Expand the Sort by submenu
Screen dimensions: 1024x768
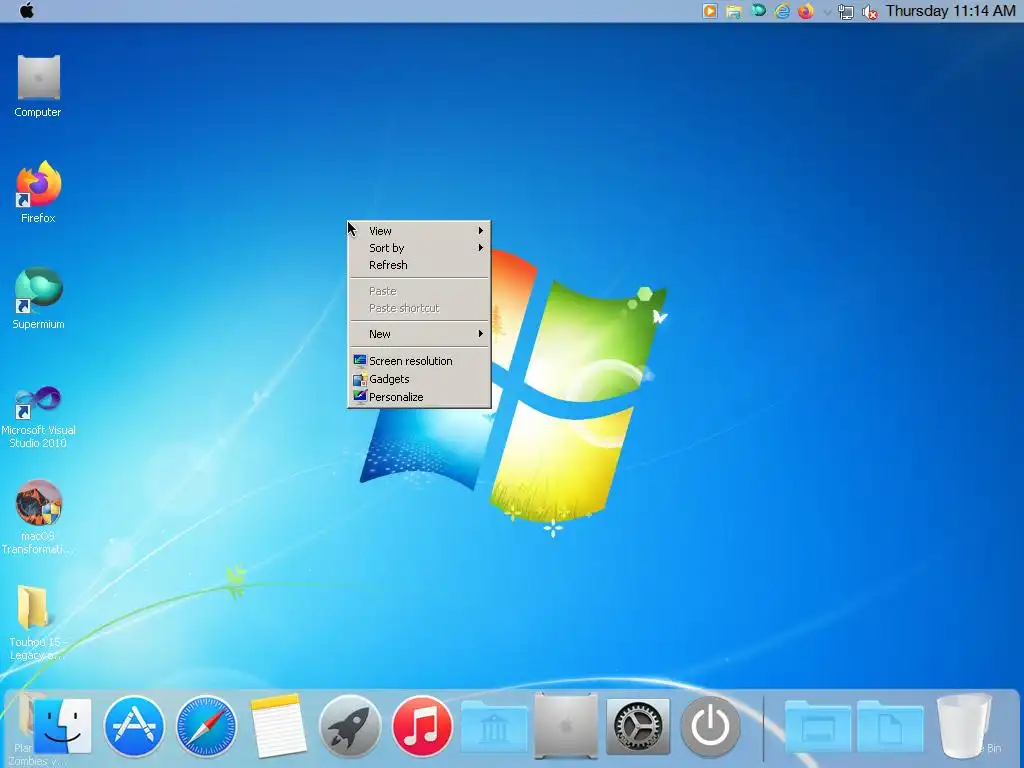click(419, 248)
